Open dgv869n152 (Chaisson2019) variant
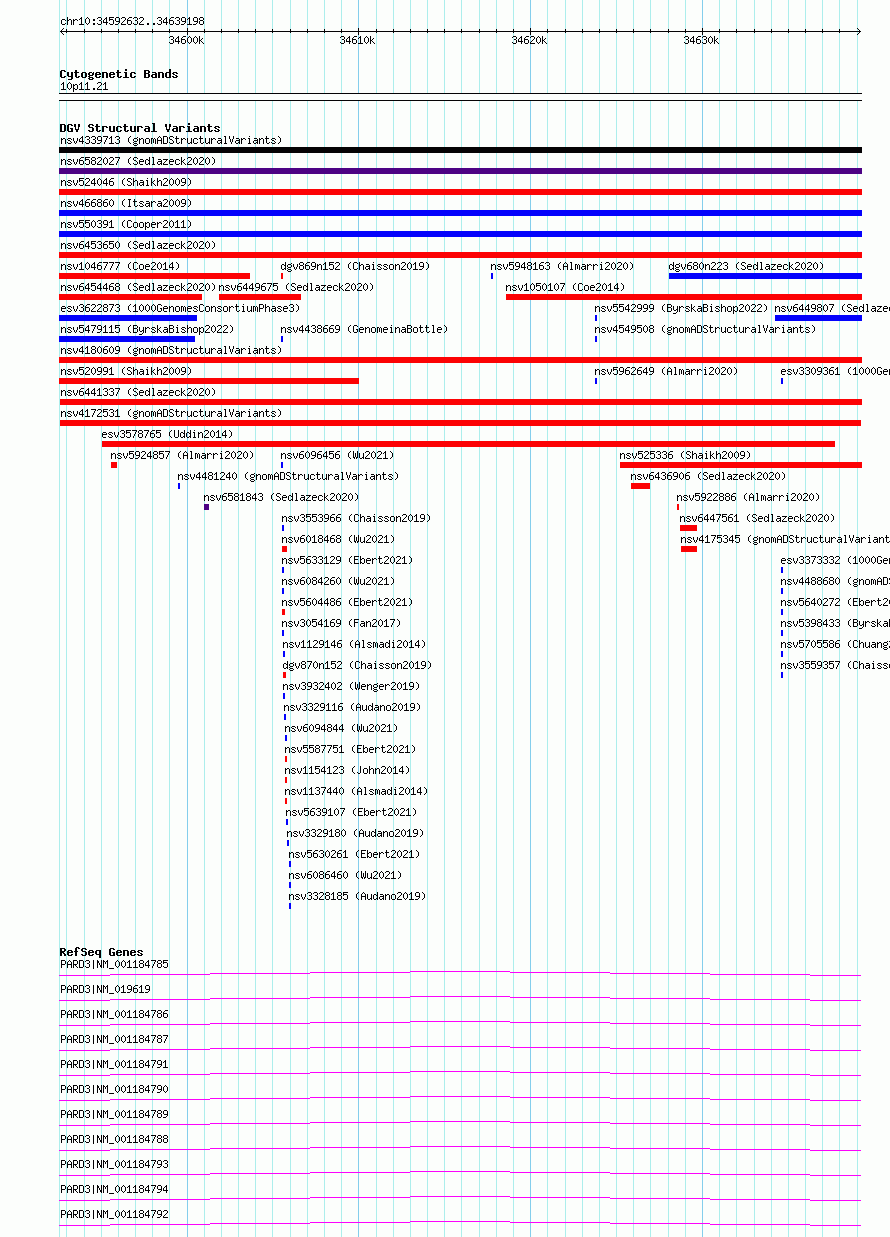This screenshot has height=1237, width=890. point(355,266)
